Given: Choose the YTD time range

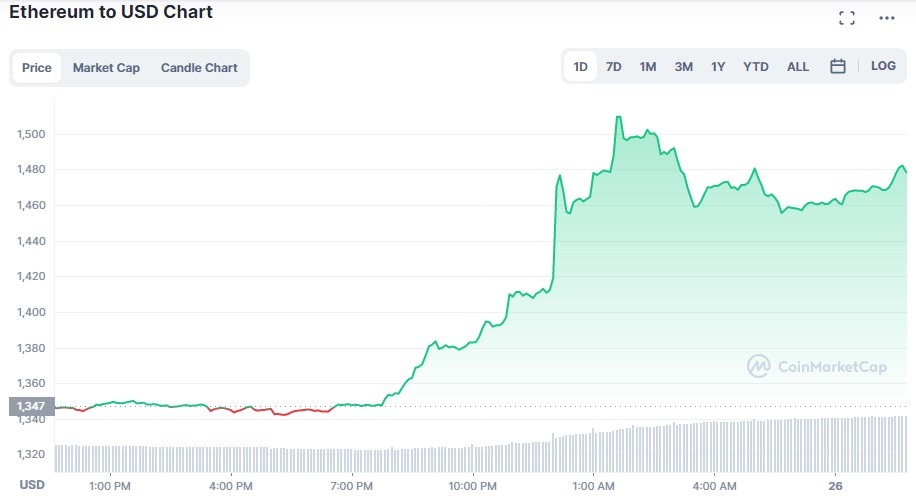Looking at the screenshot, I should tap(756, 67).
